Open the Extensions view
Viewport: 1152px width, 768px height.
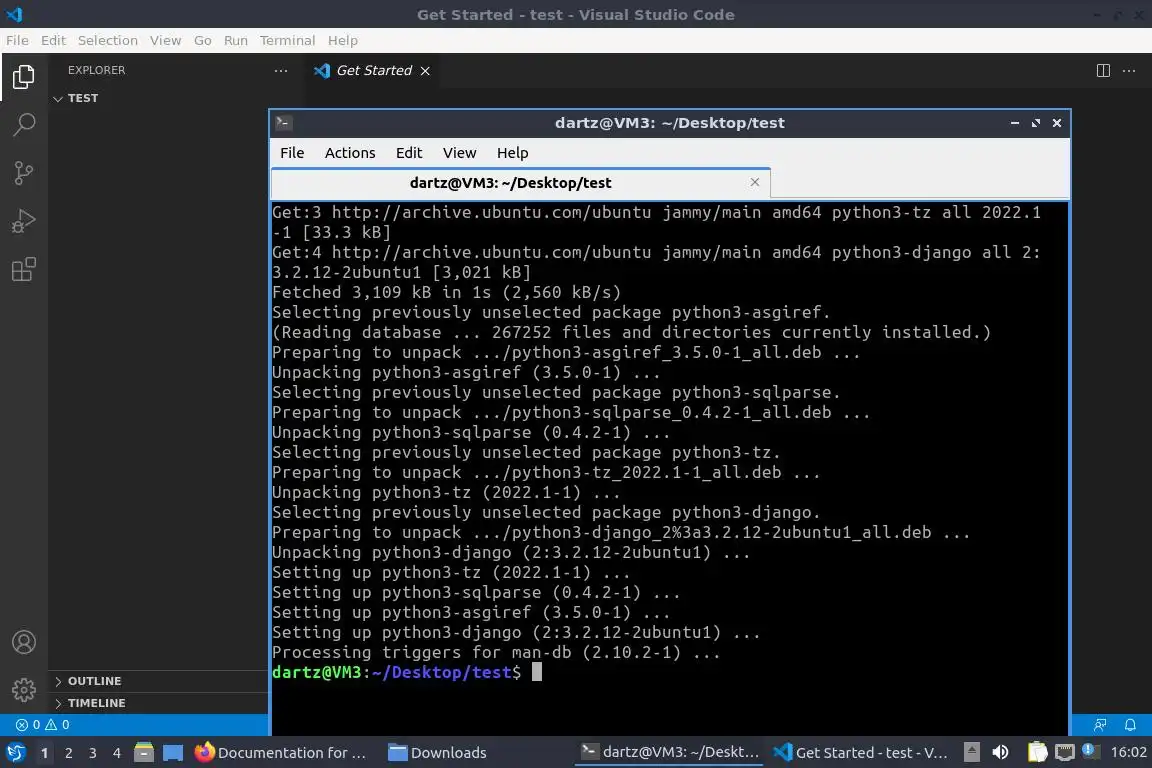coord(24,270)
